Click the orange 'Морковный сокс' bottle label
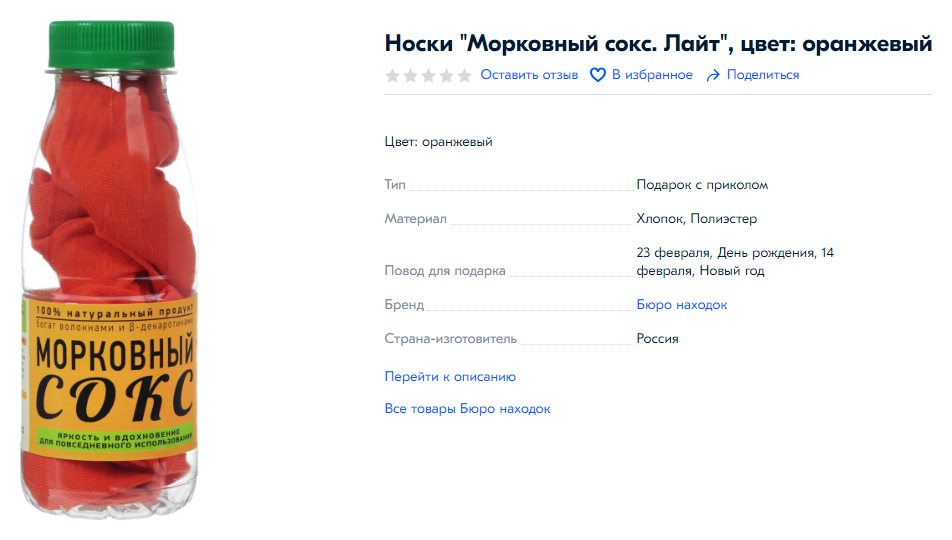 tap(110, 375)
